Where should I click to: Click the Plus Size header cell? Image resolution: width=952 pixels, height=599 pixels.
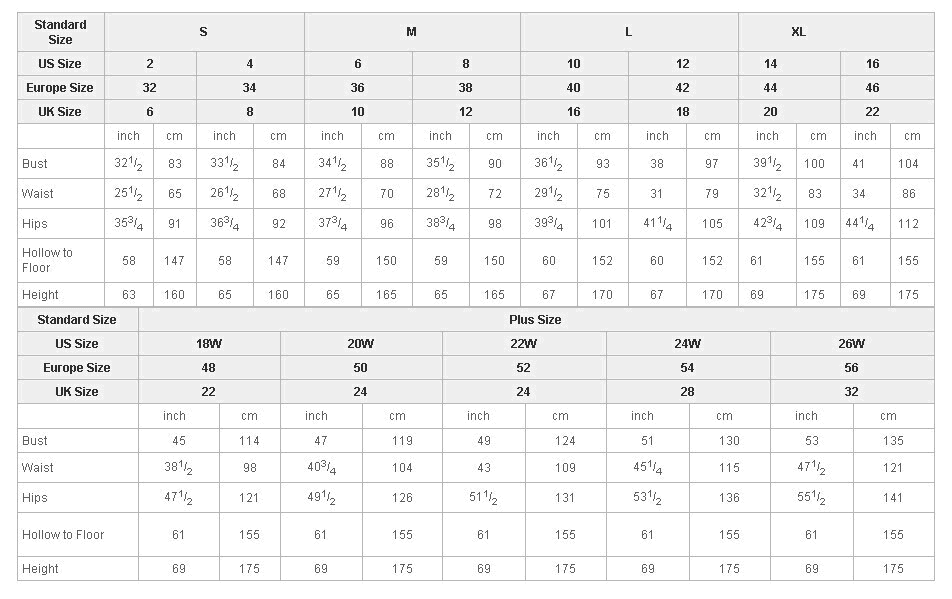(x=535, y=320)
